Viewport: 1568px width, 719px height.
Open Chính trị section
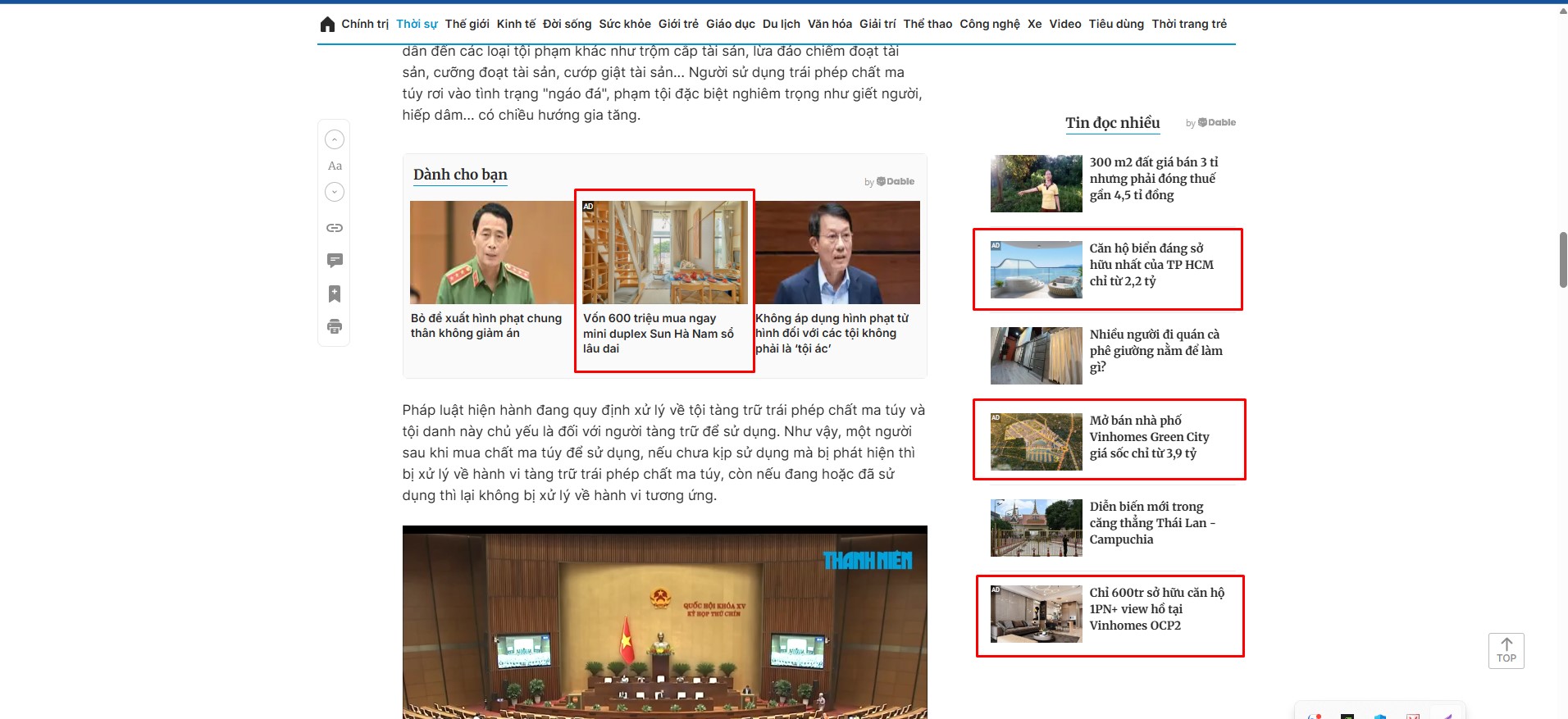pyautogui.click(x=365, y=24)
